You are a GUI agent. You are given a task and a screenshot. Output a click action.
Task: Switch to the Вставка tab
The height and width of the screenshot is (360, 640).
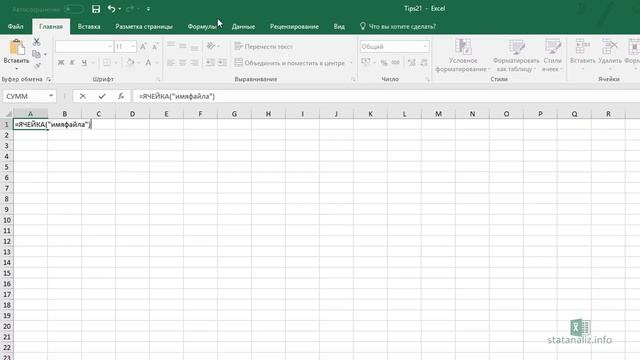(89, 27)
